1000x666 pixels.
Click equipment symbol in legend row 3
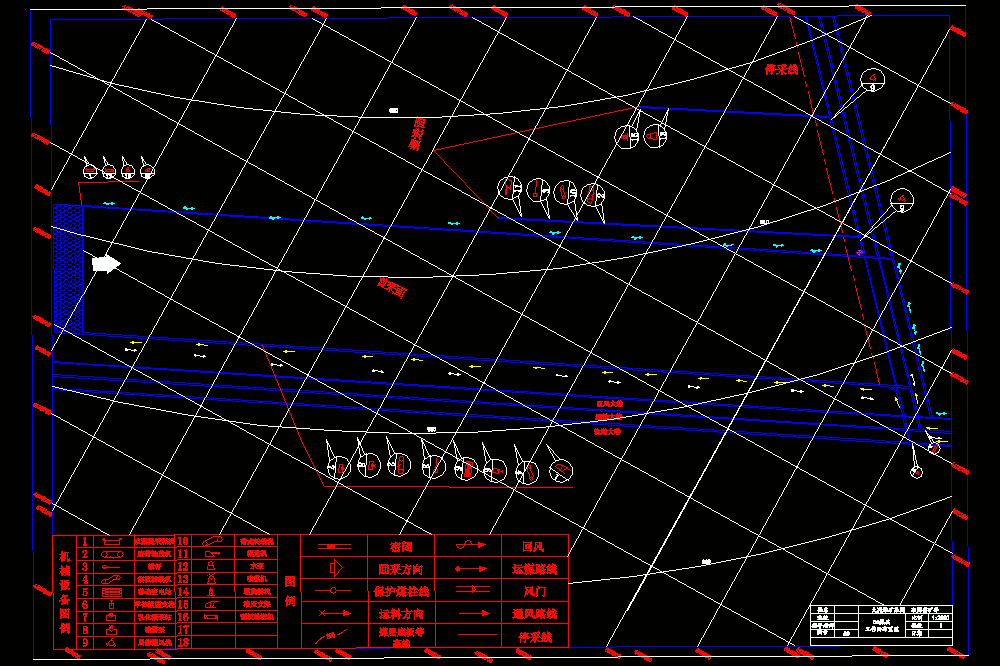pos(111,566)
